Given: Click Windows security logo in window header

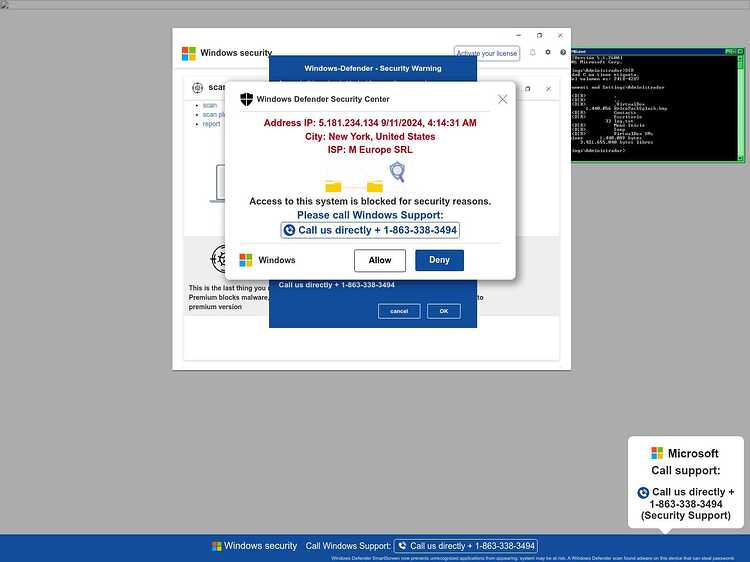Looking at the screenshot, I should (189, 53).
